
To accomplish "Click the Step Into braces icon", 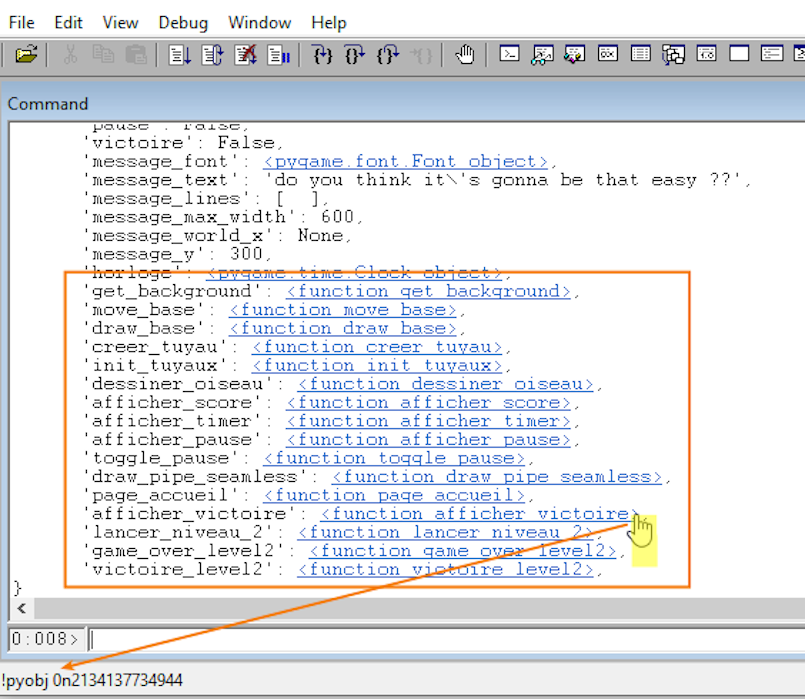I will coord(321,55).
